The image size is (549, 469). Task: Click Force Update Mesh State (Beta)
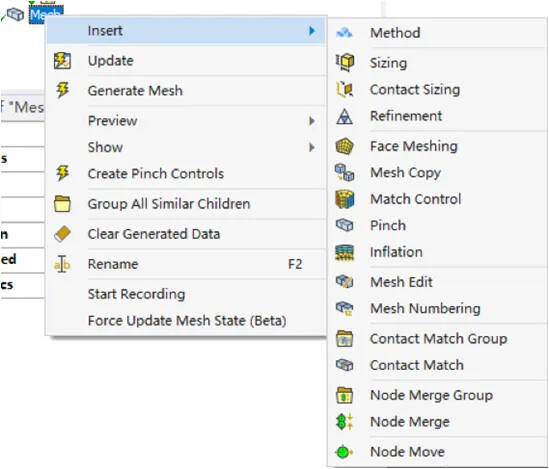point(186,321)
